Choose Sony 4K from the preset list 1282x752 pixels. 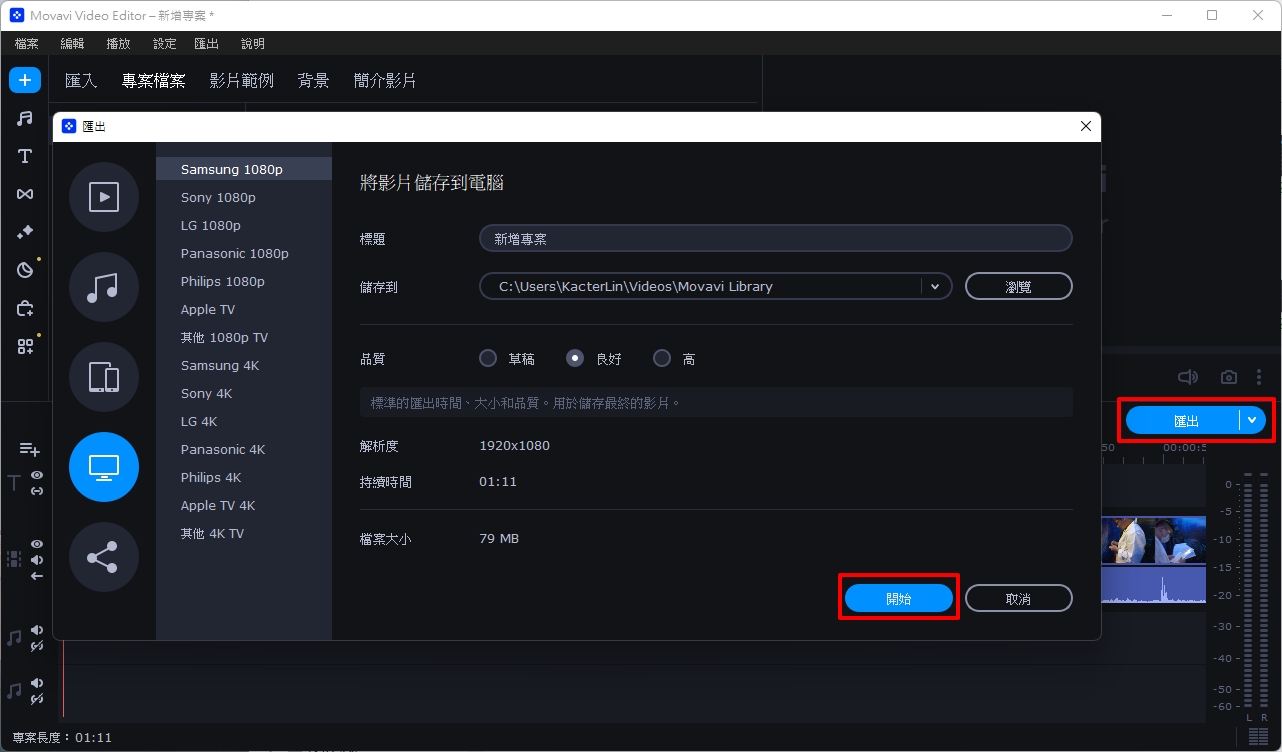click(206, 393)
